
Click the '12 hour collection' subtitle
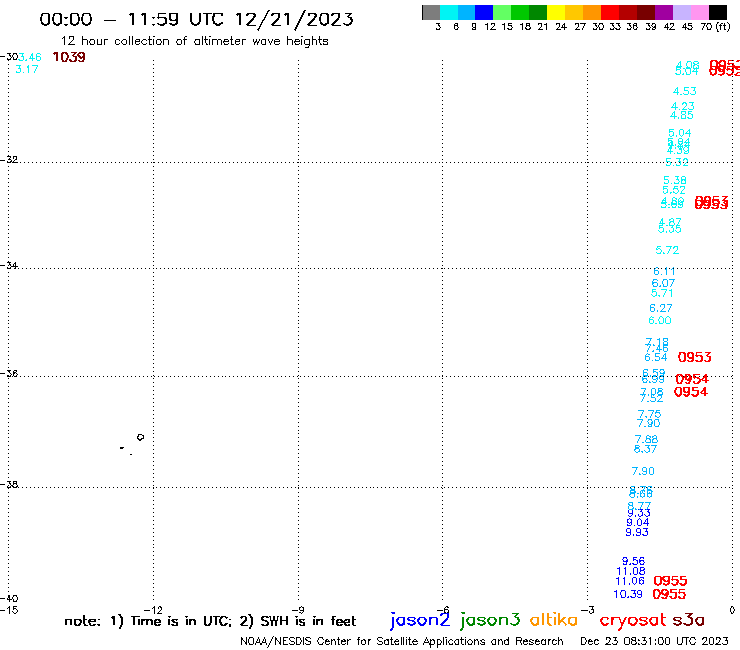[x=194, y=41]
